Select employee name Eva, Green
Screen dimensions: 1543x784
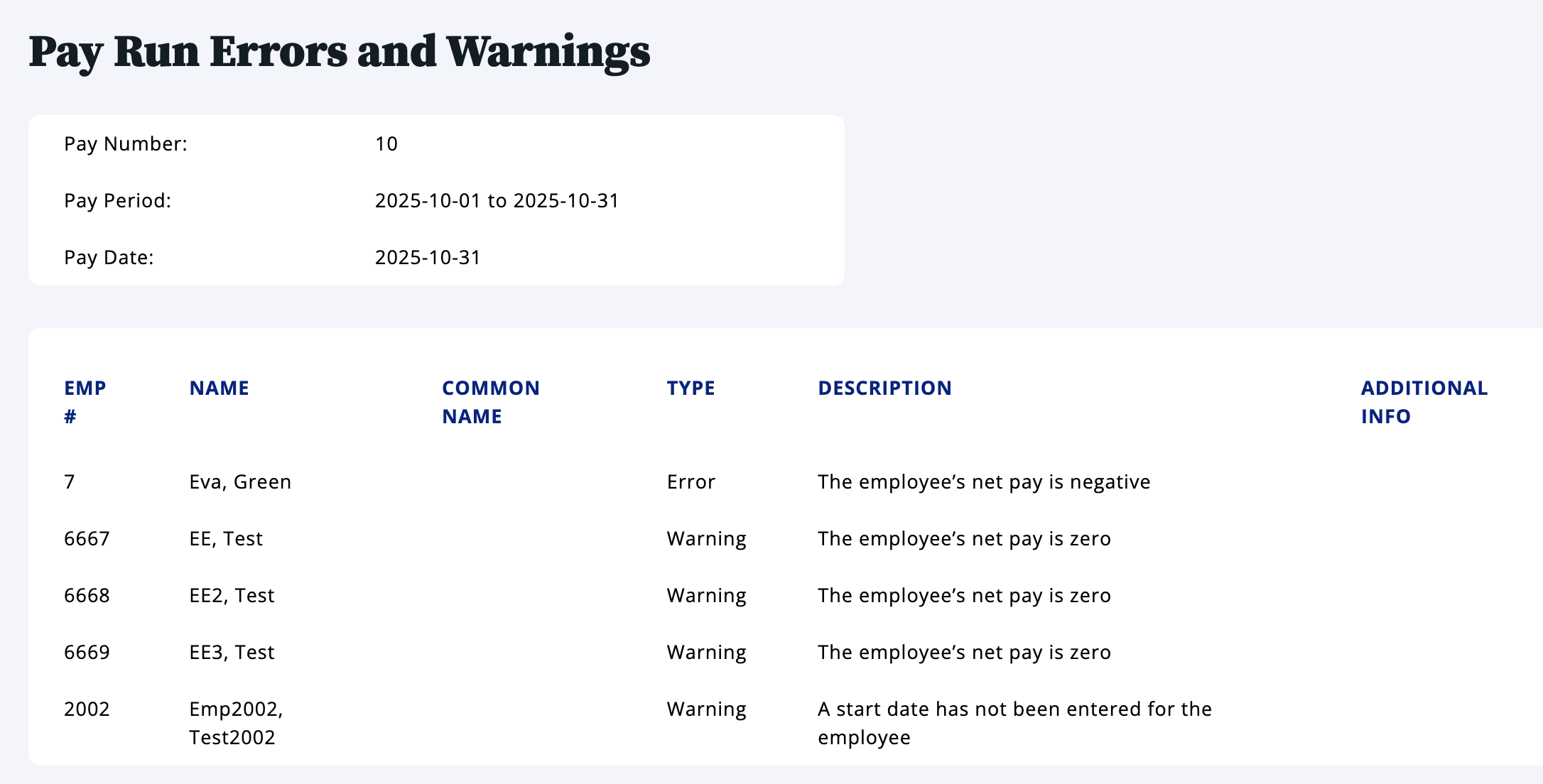click(240, 482)
